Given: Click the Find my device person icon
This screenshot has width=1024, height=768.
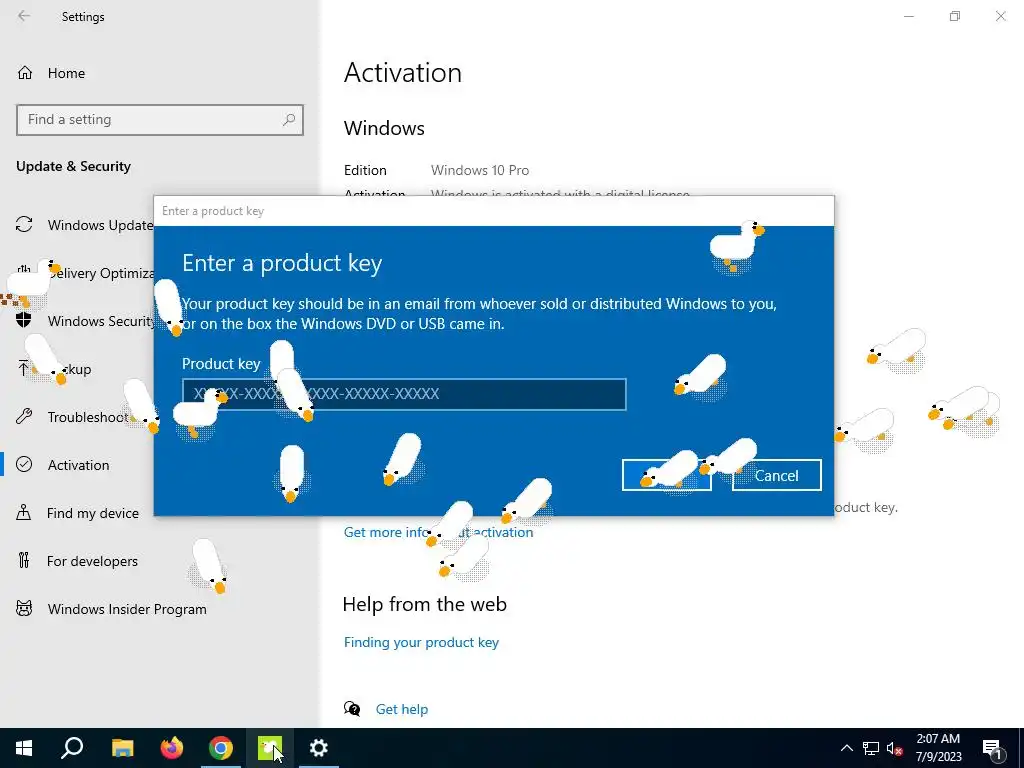Looking at the screenshot, I should pos(24,512).
